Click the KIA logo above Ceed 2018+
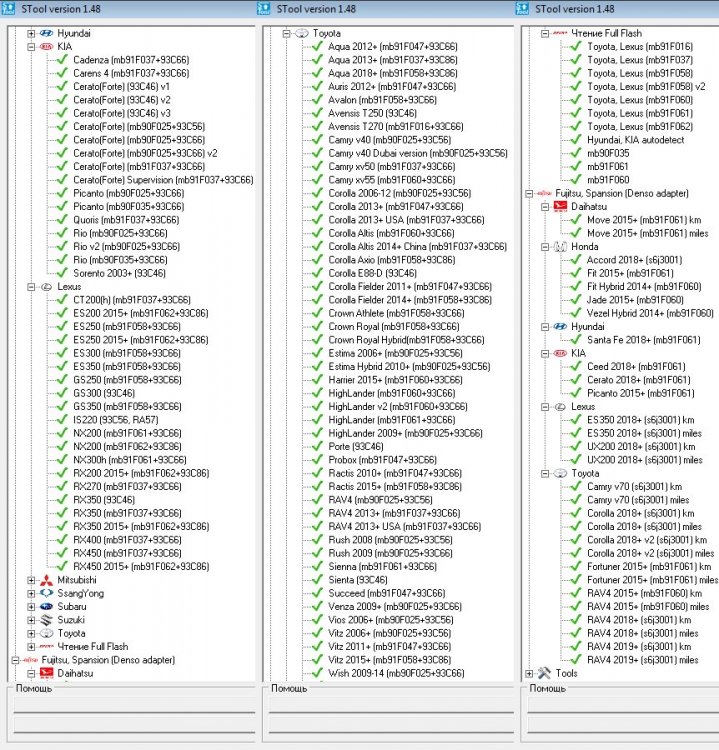The width and height of the screenshot is (719, 750). pyautogui.click(x=560, y=353)
